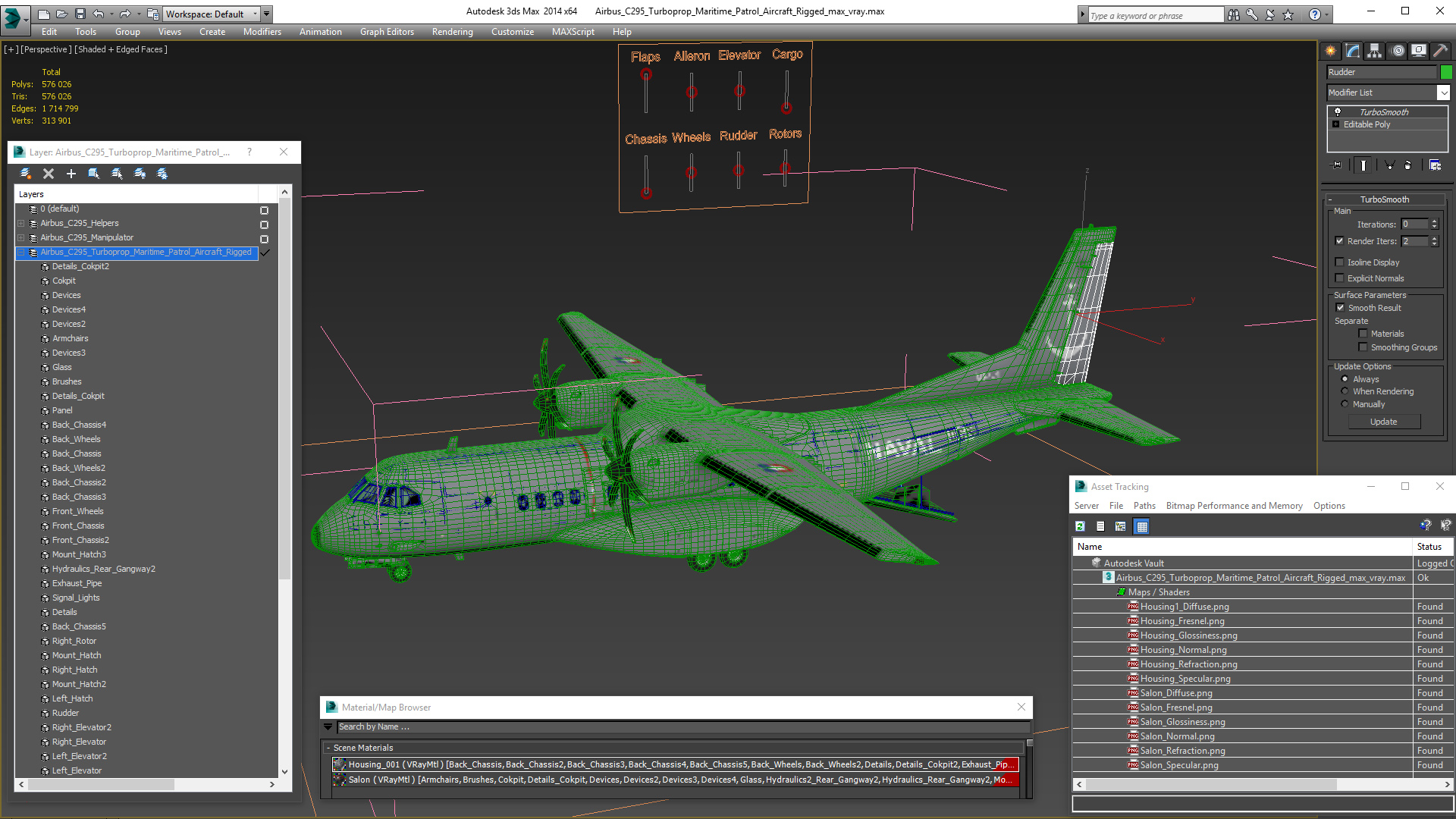
Task: Click Add Selected Objects plus icon in Layer dialog
Action: pyautogui.click(x=71, y=174)
